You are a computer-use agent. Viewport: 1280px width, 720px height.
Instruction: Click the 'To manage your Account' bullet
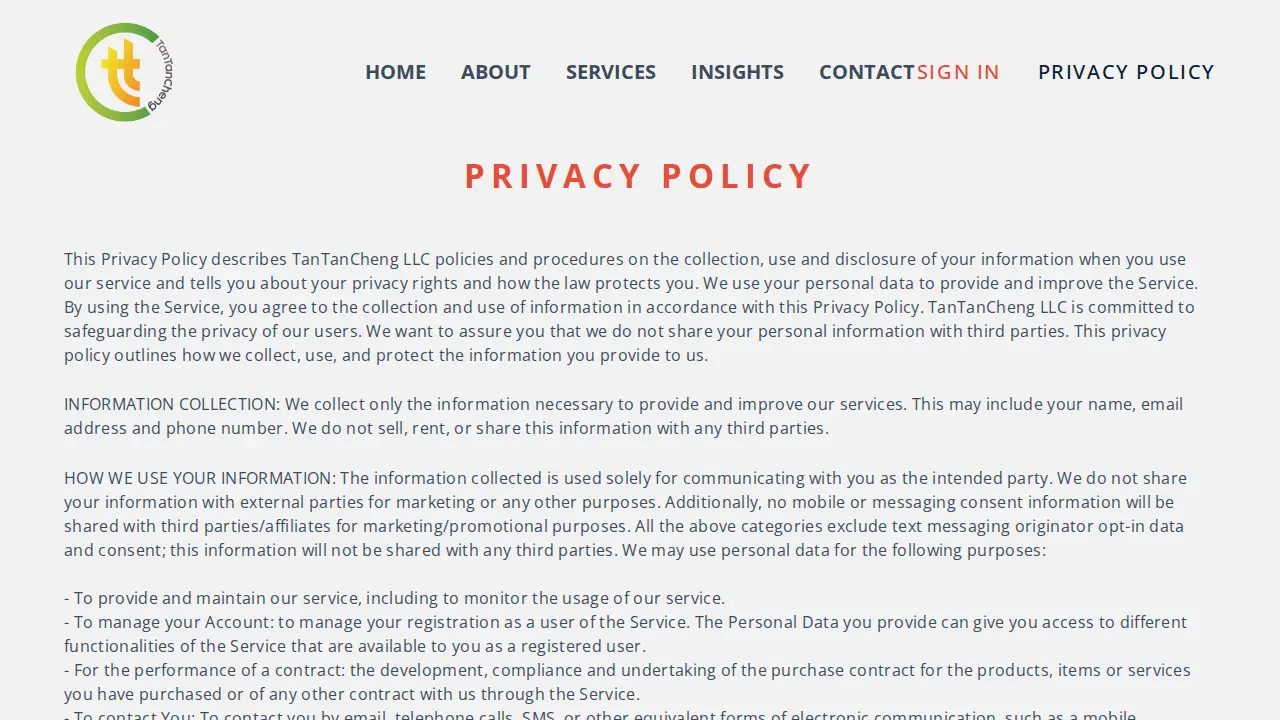click(625, 634)
